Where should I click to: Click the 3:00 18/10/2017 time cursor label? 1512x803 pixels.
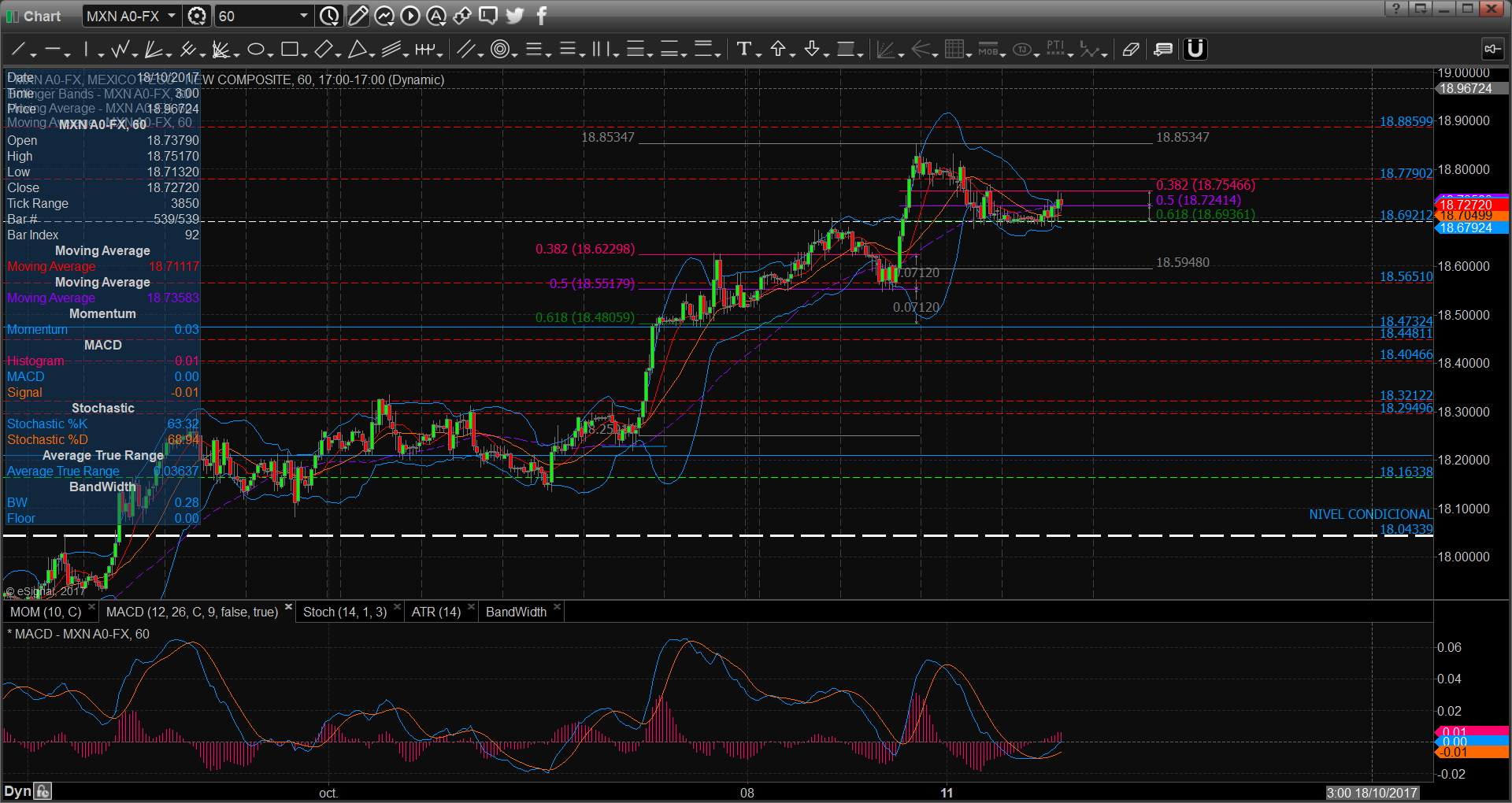[x=1372, y=793]
